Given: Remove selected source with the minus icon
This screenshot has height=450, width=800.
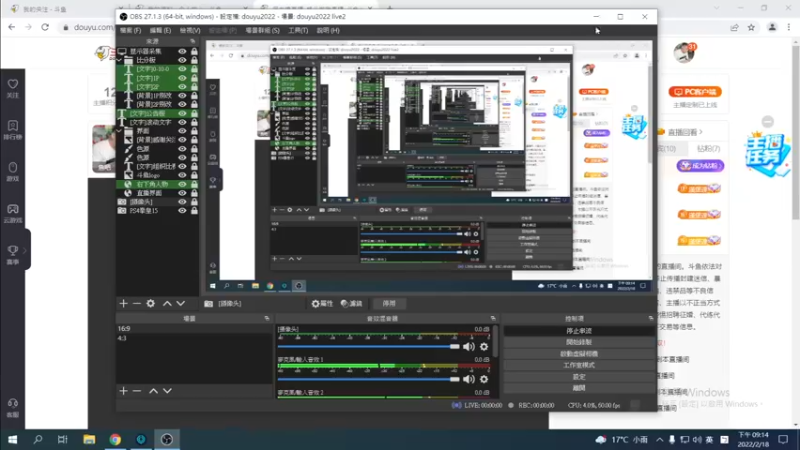Looking at the screenshot, I should click(137, 304).
